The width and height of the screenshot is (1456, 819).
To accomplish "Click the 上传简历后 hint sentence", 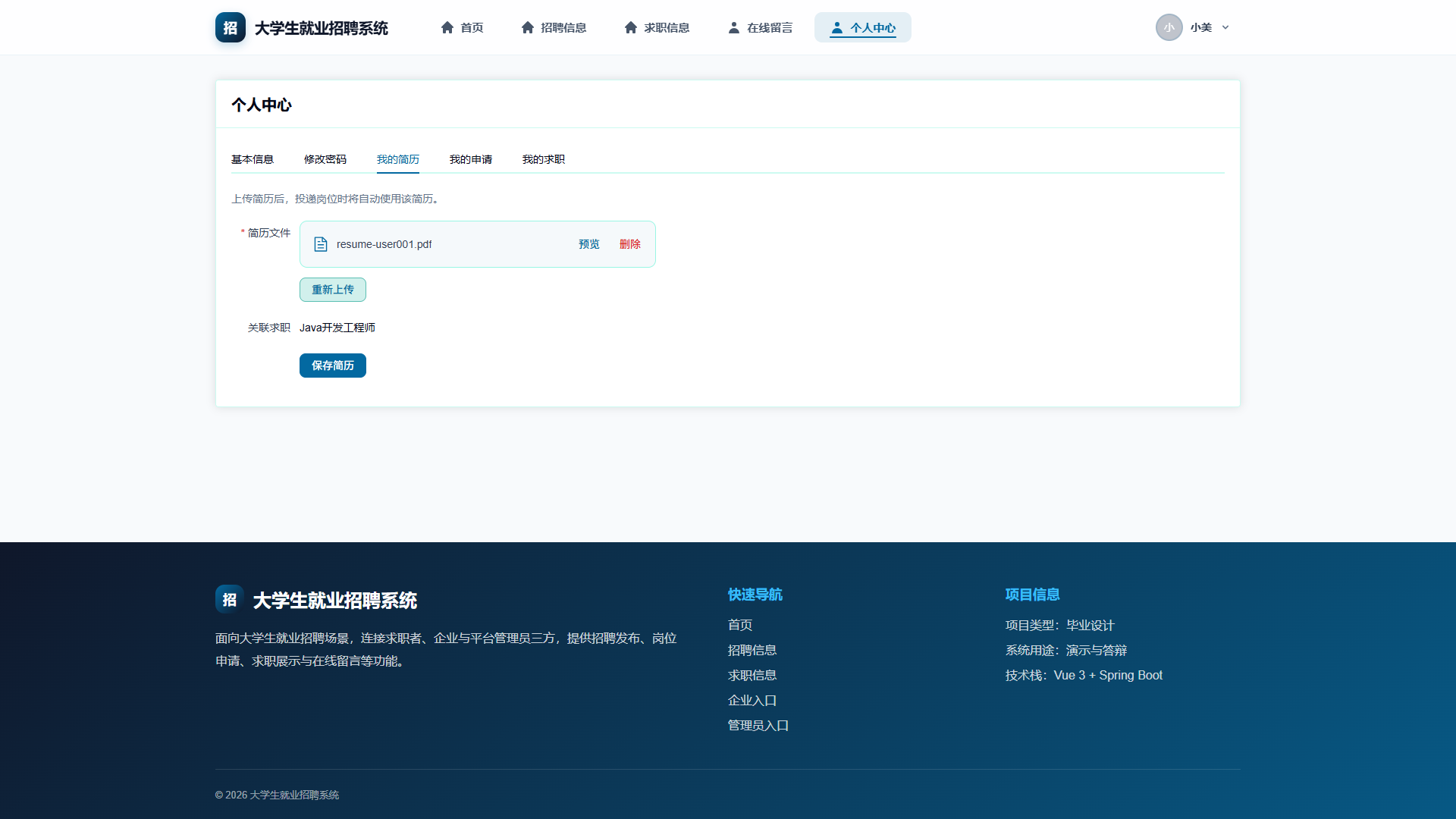I will point(336,199).
